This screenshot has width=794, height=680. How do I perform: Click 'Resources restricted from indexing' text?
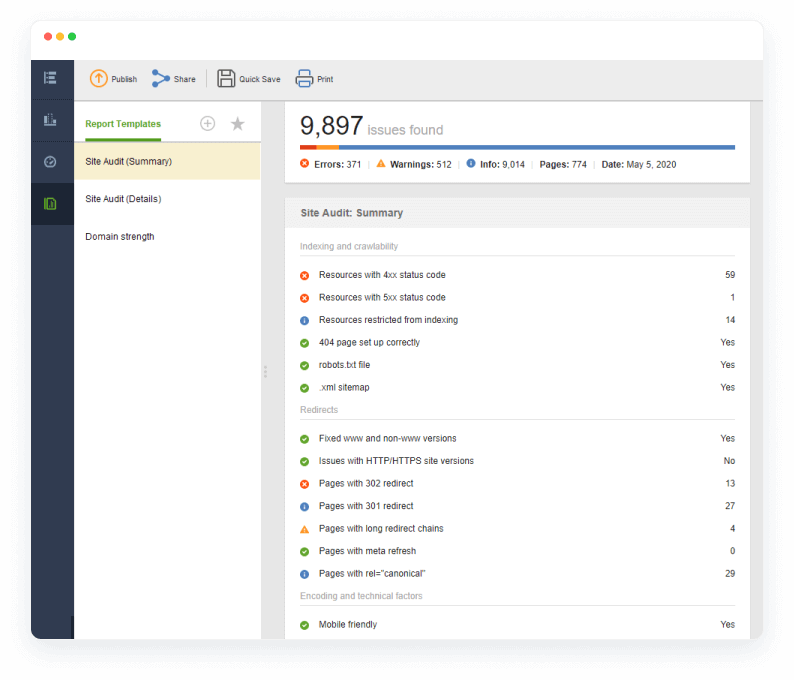(388, 320)
